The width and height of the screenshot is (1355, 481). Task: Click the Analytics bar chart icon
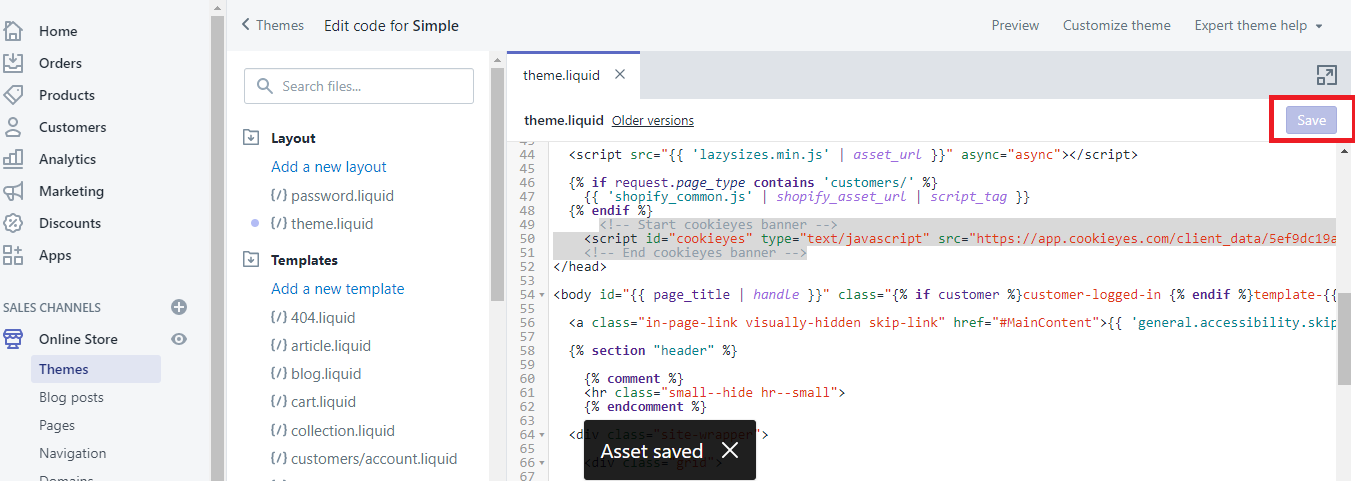[13, 159]
